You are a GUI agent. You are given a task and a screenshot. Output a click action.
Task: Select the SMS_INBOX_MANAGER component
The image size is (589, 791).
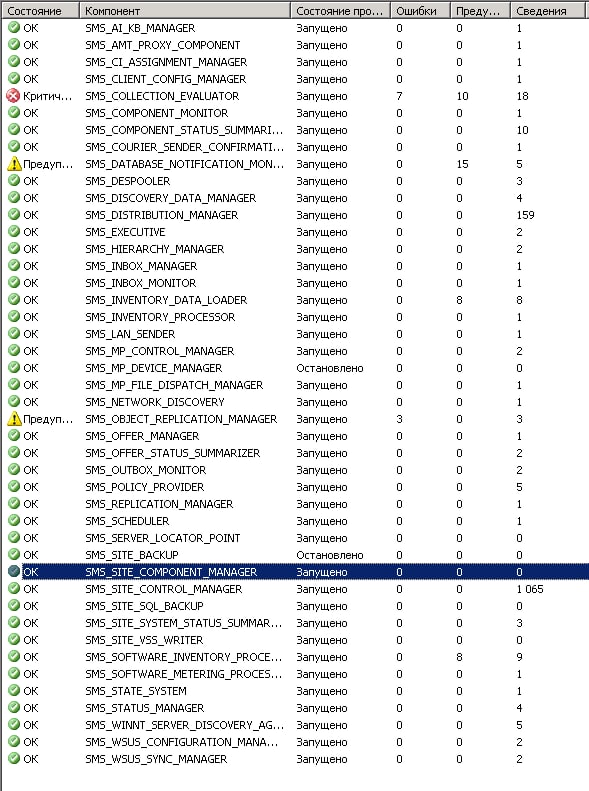tap(141, 266)
